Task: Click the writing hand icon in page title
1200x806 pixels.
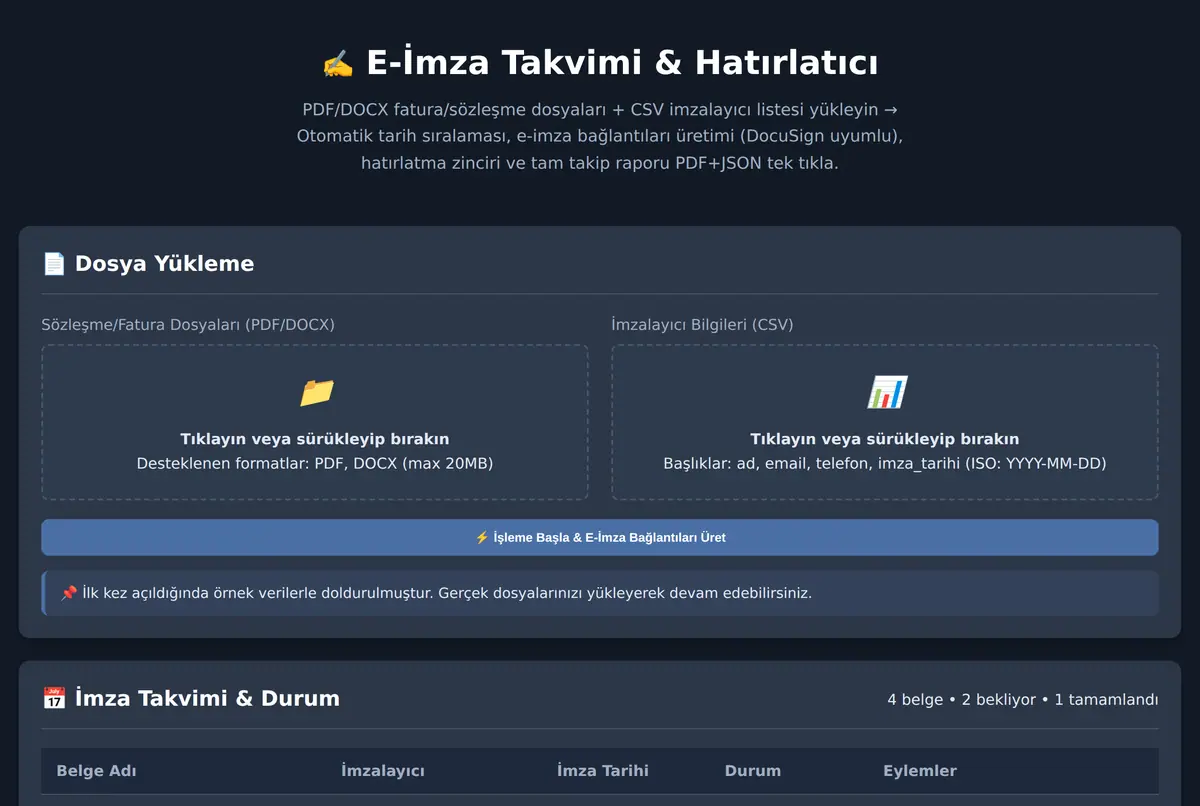Action: (x=338, y=63)
